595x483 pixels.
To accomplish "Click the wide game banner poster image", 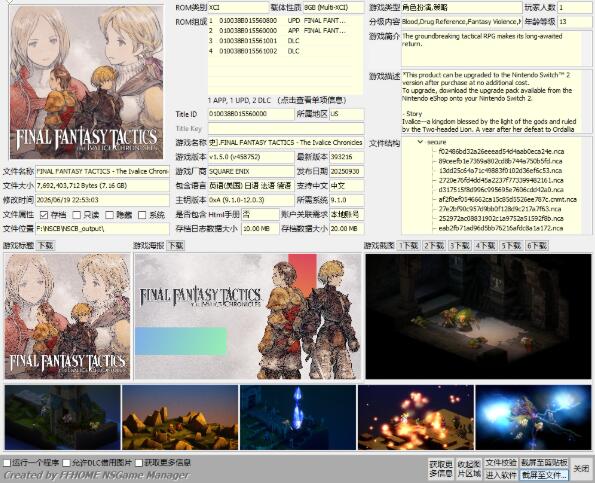I will pos(248,316).
